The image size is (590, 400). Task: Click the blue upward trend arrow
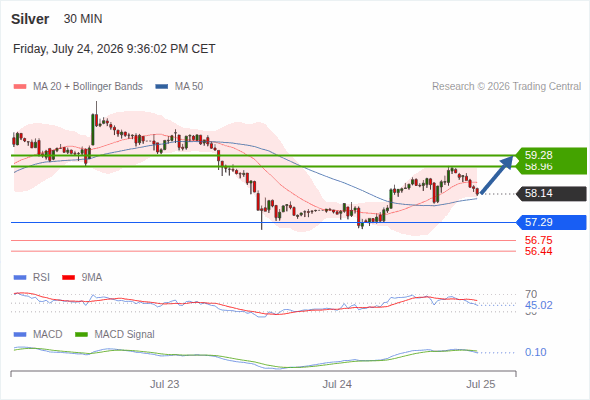coord(497,175)
